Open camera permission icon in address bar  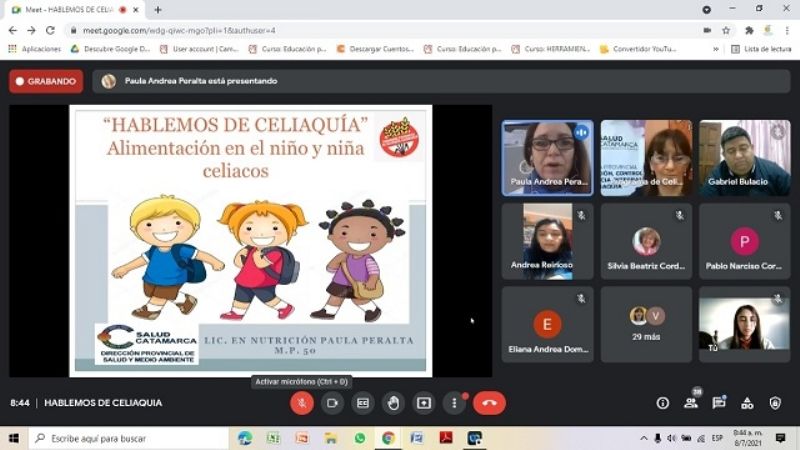click(707, 31)
